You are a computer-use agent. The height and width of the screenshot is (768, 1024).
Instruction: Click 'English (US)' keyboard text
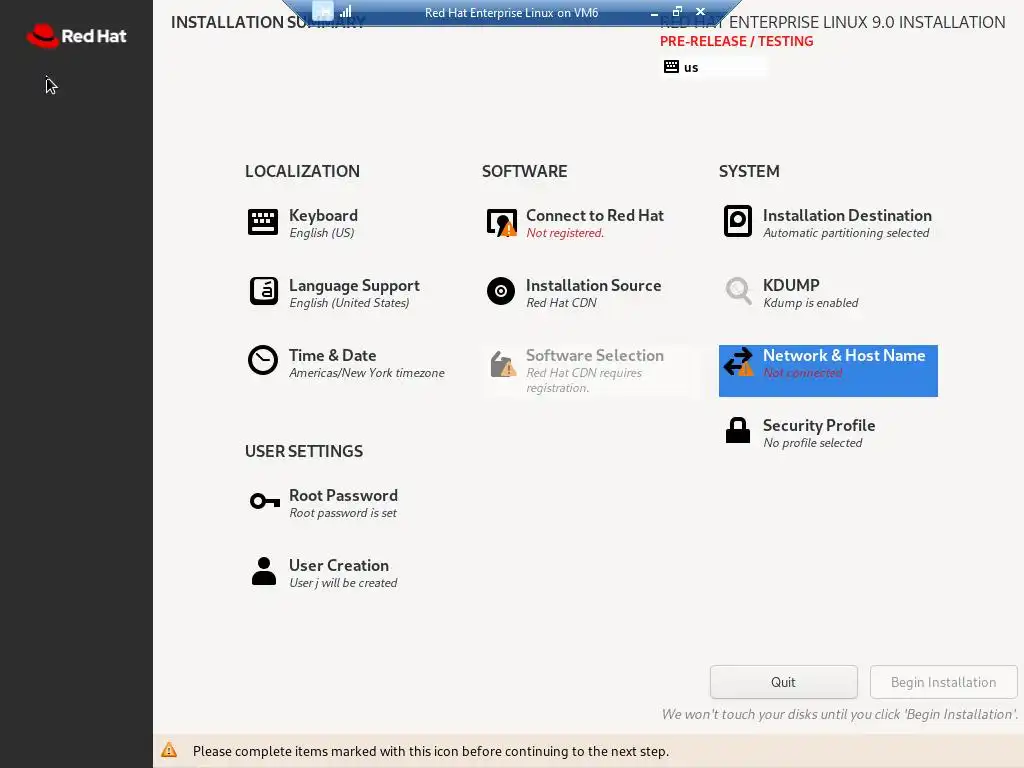(321, 233)
